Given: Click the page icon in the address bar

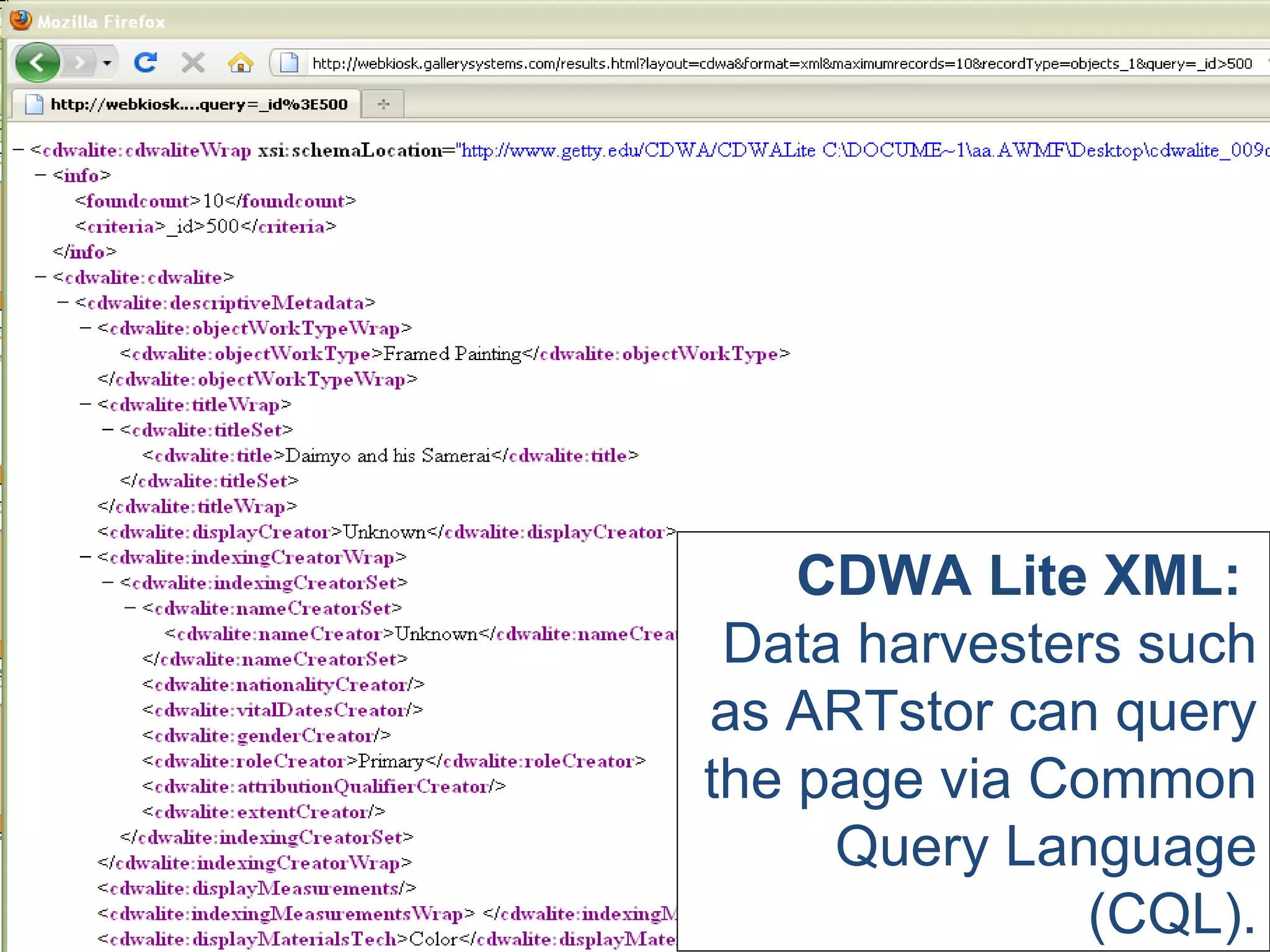Looking at the screenshot, I should pos(289,63).
